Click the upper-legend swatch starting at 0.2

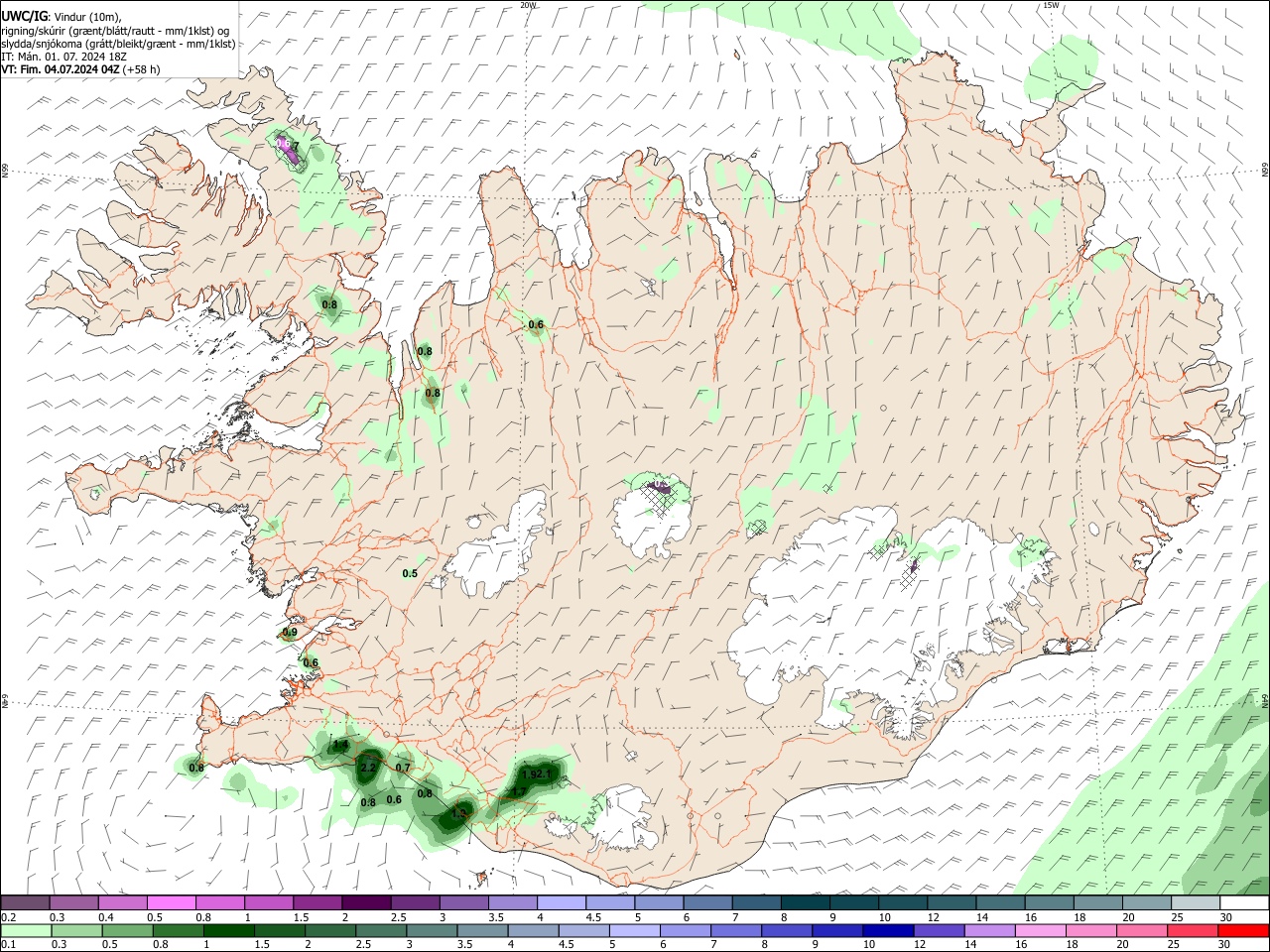point(25,902)
